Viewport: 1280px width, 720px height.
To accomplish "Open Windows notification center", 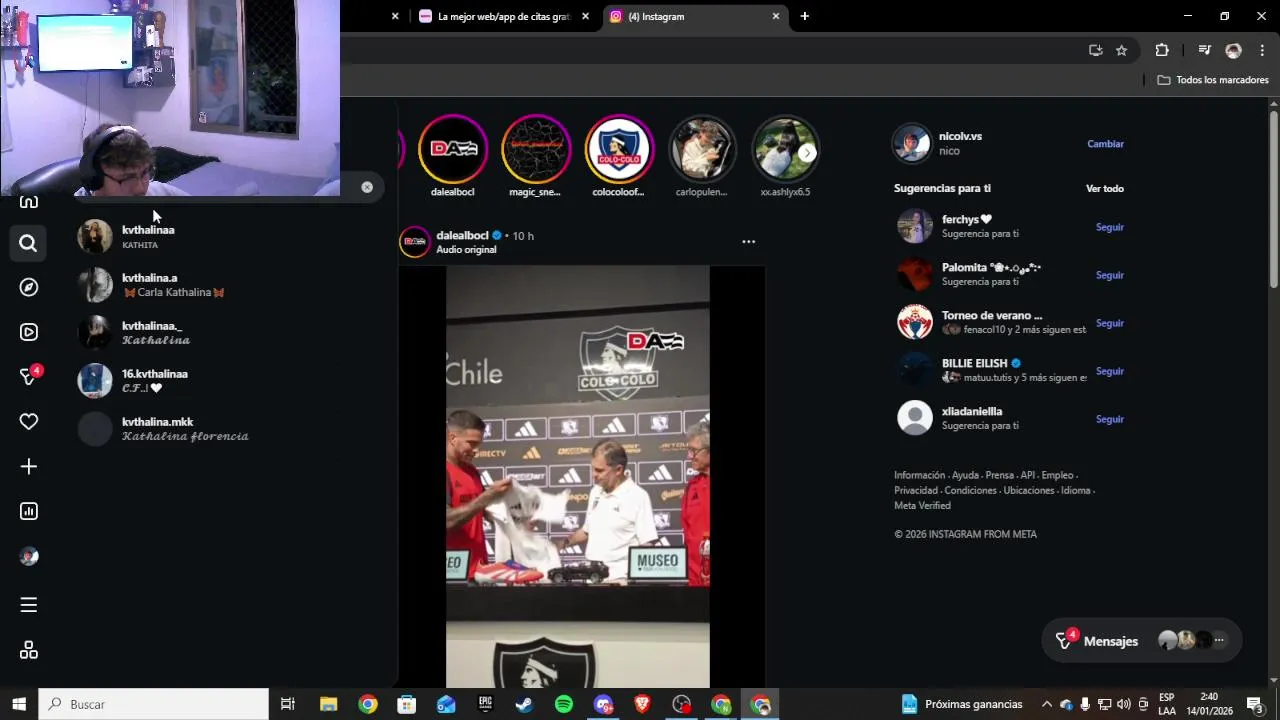I will coord(1255,704).
